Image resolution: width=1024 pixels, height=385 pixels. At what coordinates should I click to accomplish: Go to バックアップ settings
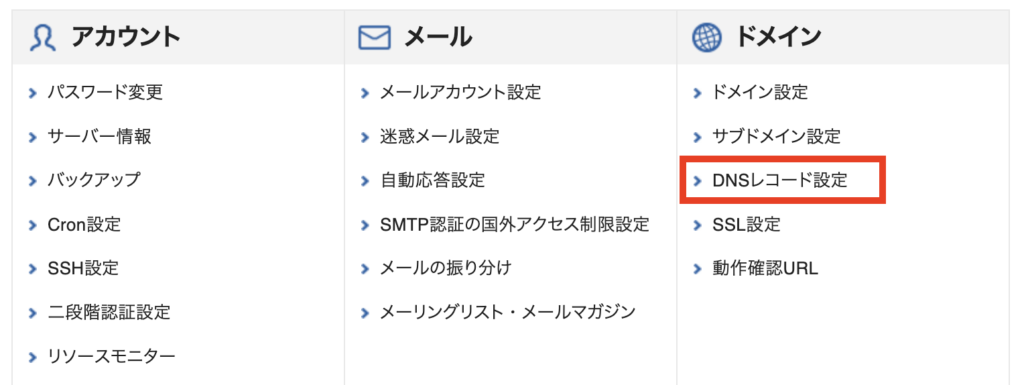(x=94, y=180)
